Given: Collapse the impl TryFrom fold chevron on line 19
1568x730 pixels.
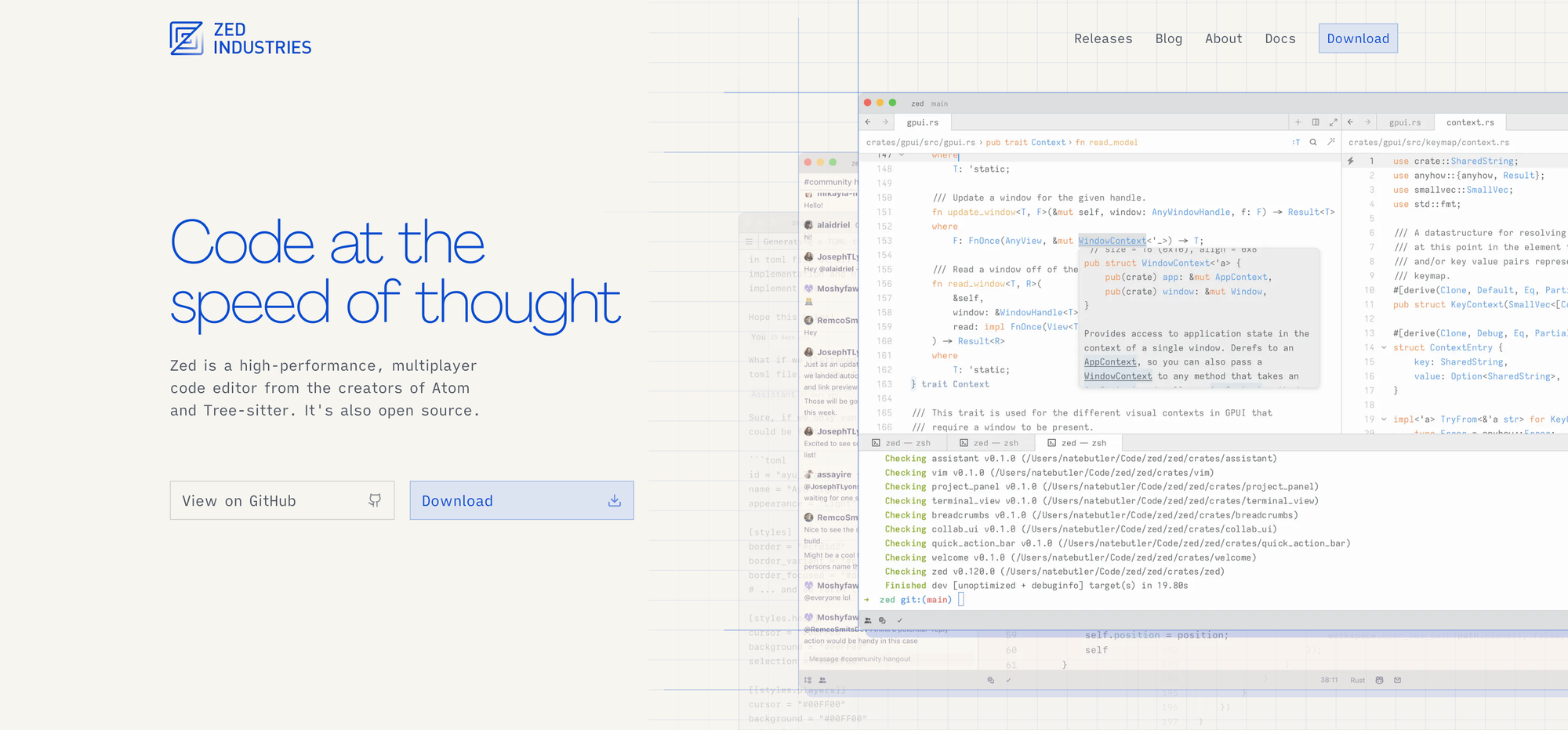Looking at the screenshot, I should click(1384, 419).
